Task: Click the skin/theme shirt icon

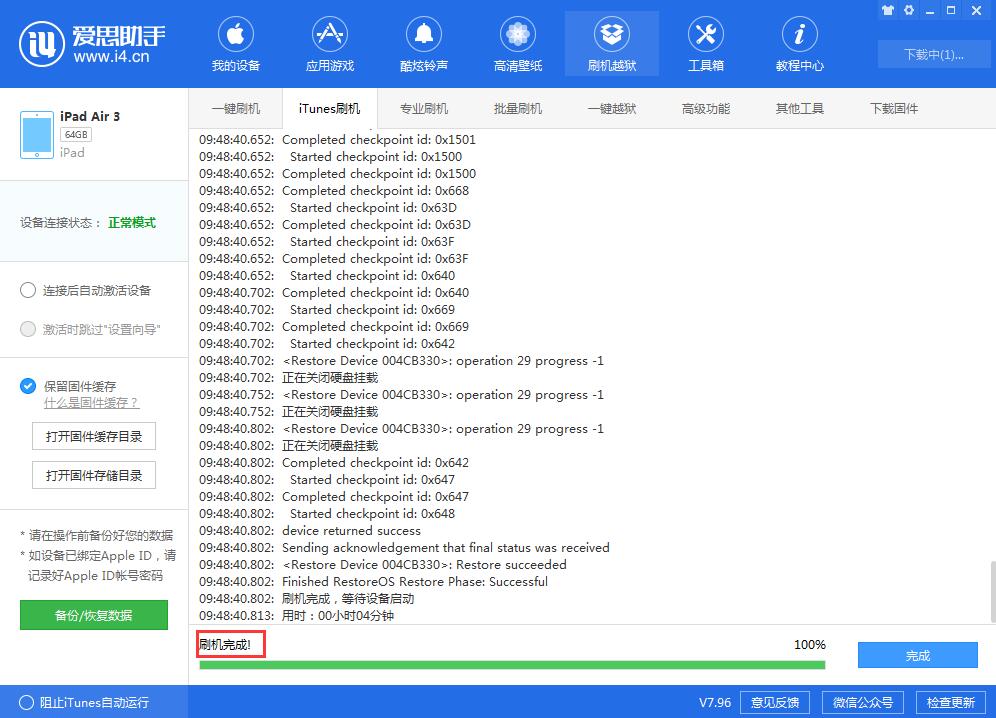Action: 887,10
